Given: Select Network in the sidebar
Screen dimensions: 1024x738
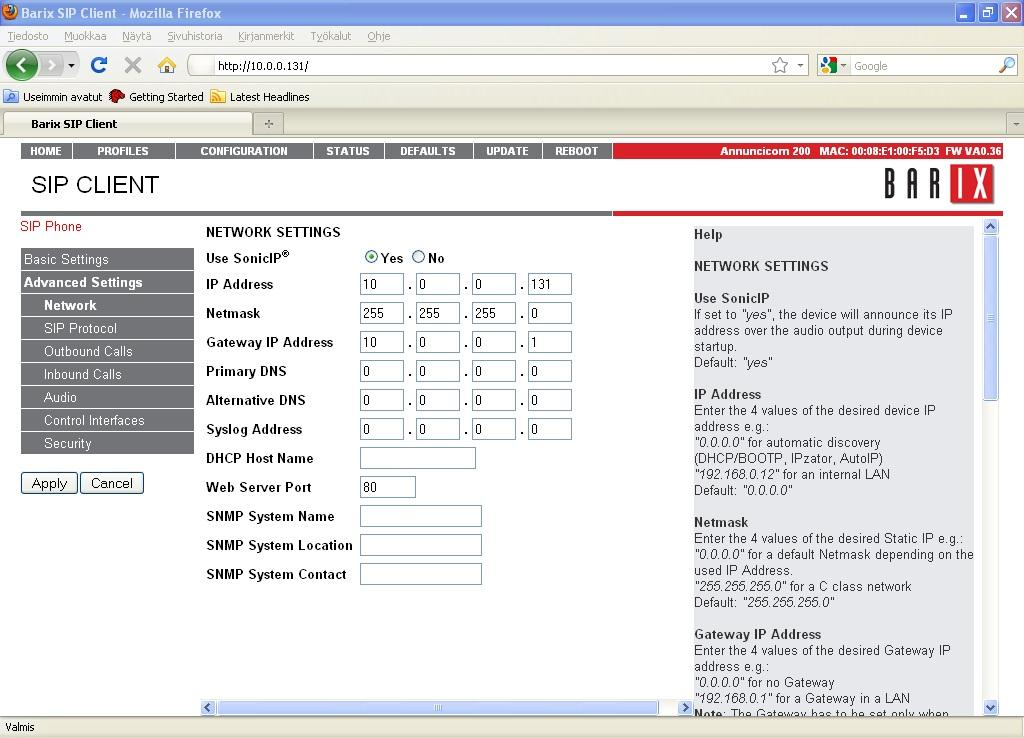Looking at the screenshot, I should coord(107,305).
